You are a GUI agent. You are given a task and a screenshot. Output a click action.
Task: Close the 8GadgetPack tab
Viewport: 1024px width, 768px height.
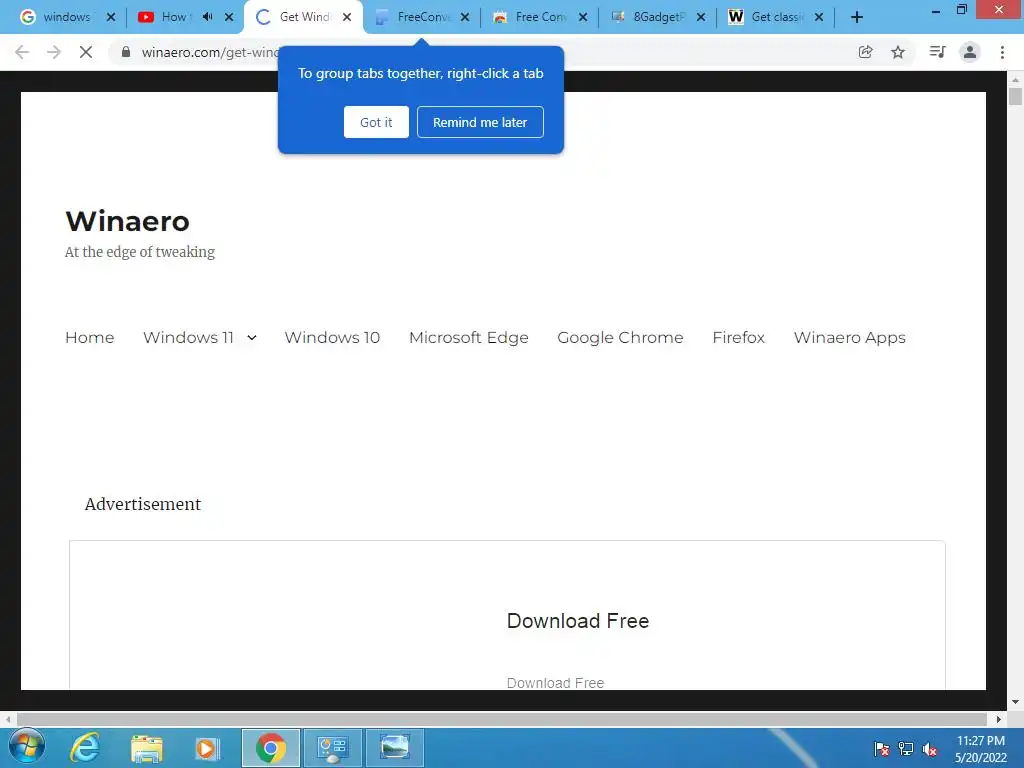coord(701,17)
